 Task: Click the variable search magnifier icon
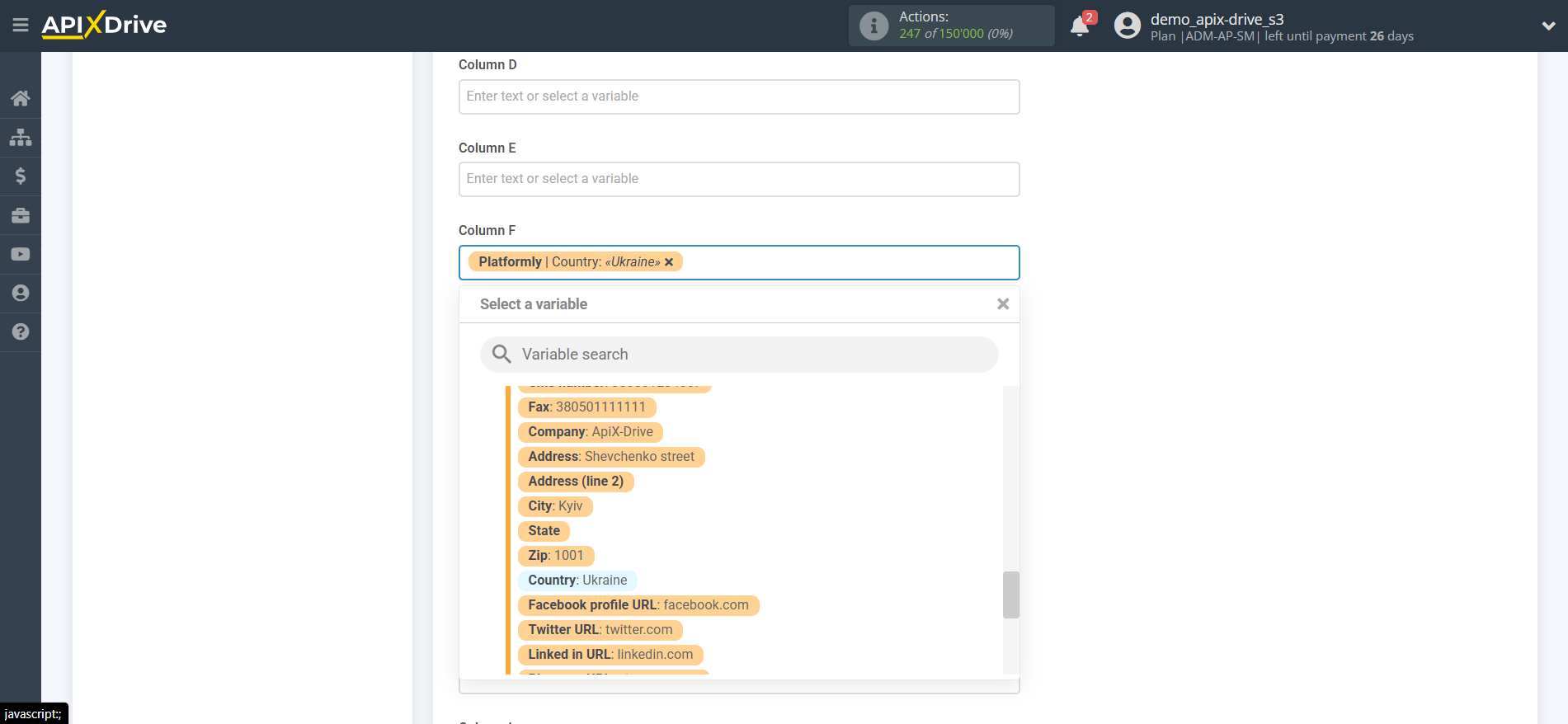coord(501,355)
